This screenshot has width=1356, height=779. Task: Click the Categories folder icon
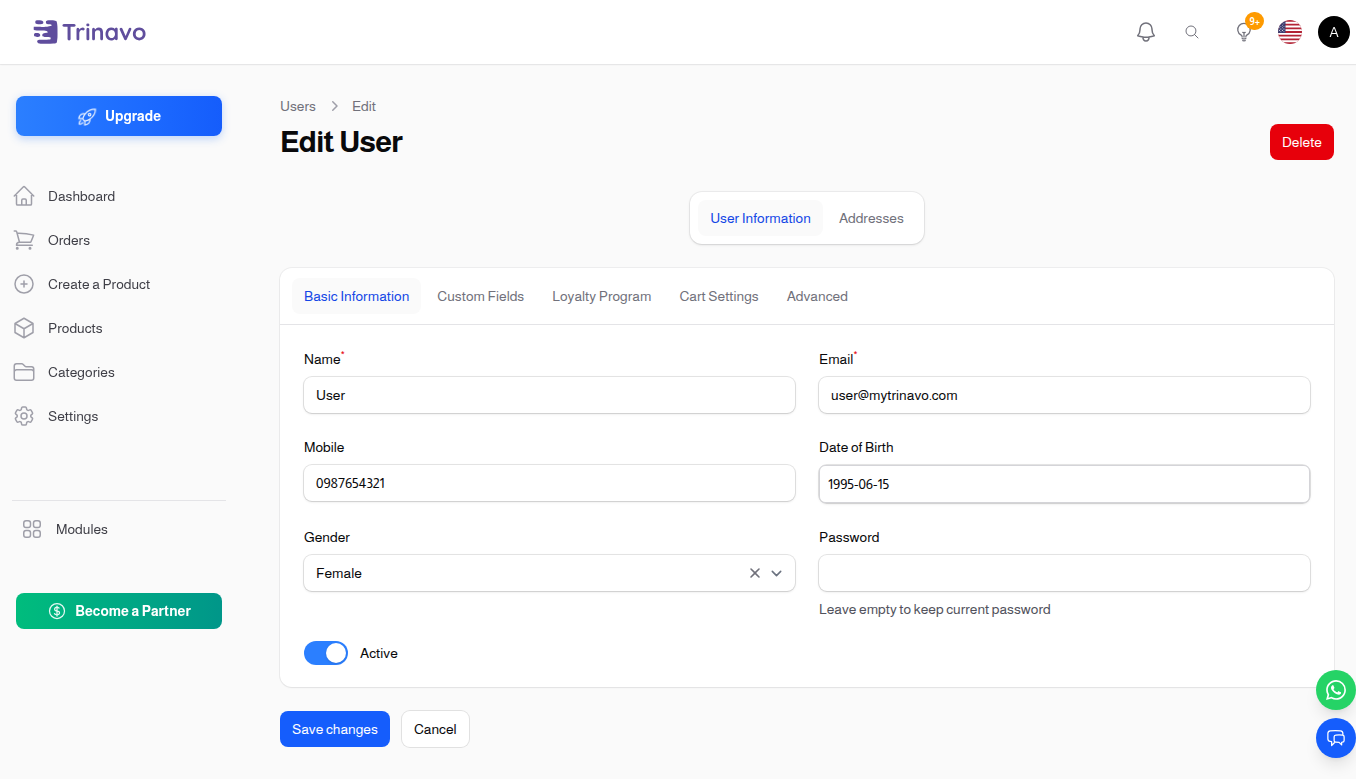coord(24,372)
